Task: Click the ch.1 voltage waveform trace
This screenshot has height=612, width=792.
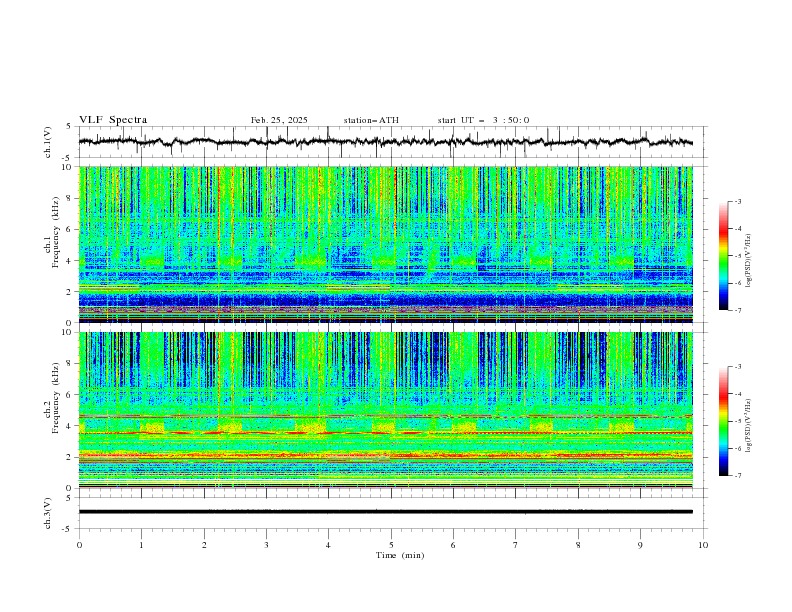Action: pos(386,142)
